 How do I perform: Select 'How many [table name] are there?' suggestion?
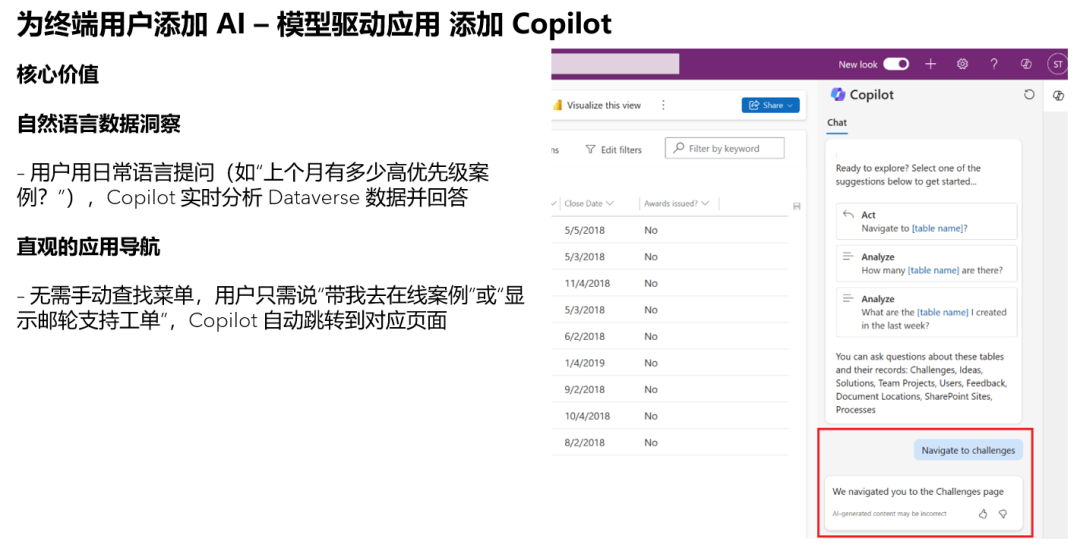pos(926,264)
